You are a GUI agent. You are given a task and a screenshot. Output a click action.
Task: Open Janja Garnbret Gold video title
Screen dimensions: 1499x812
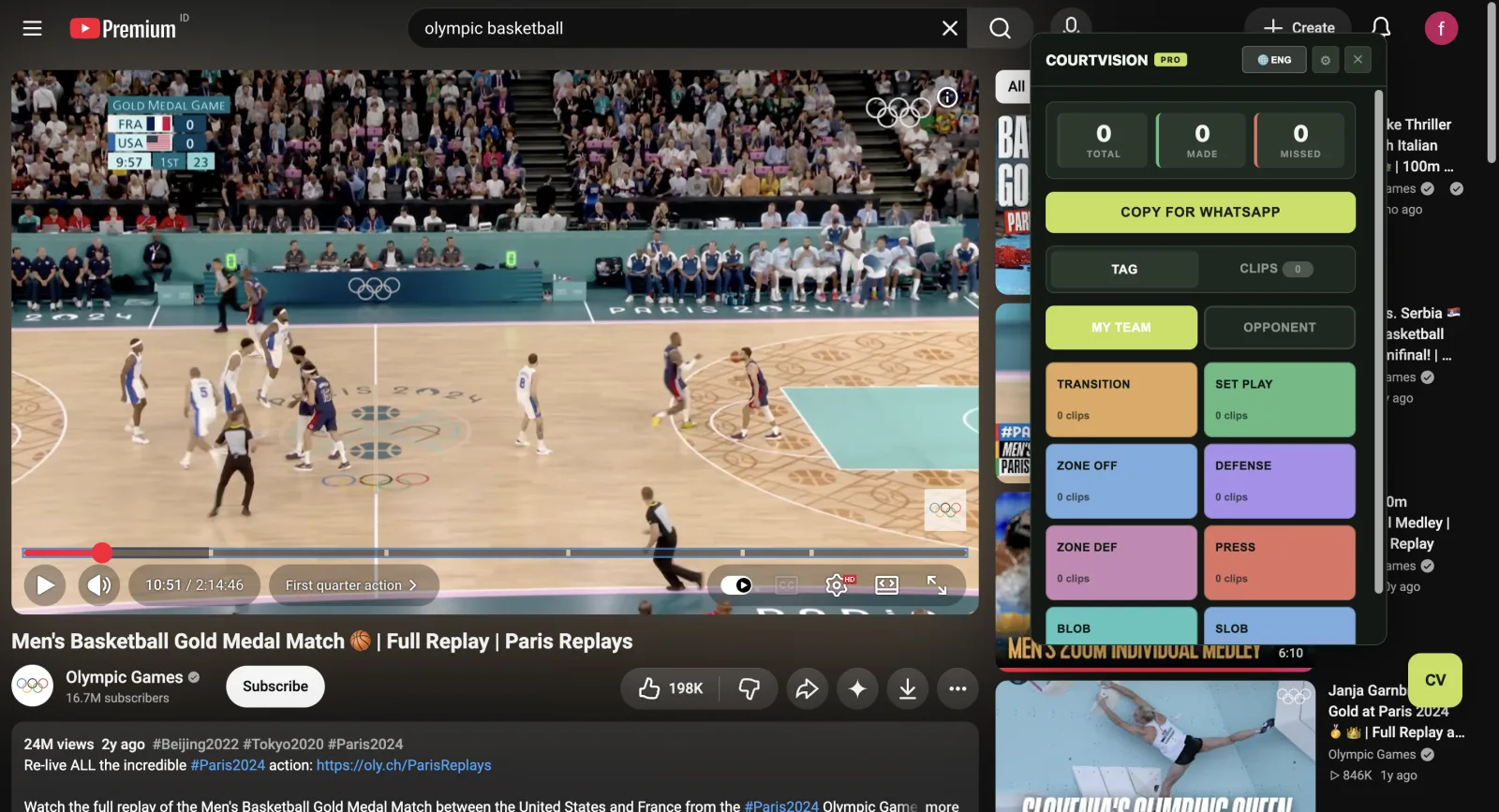(1396, 712)
